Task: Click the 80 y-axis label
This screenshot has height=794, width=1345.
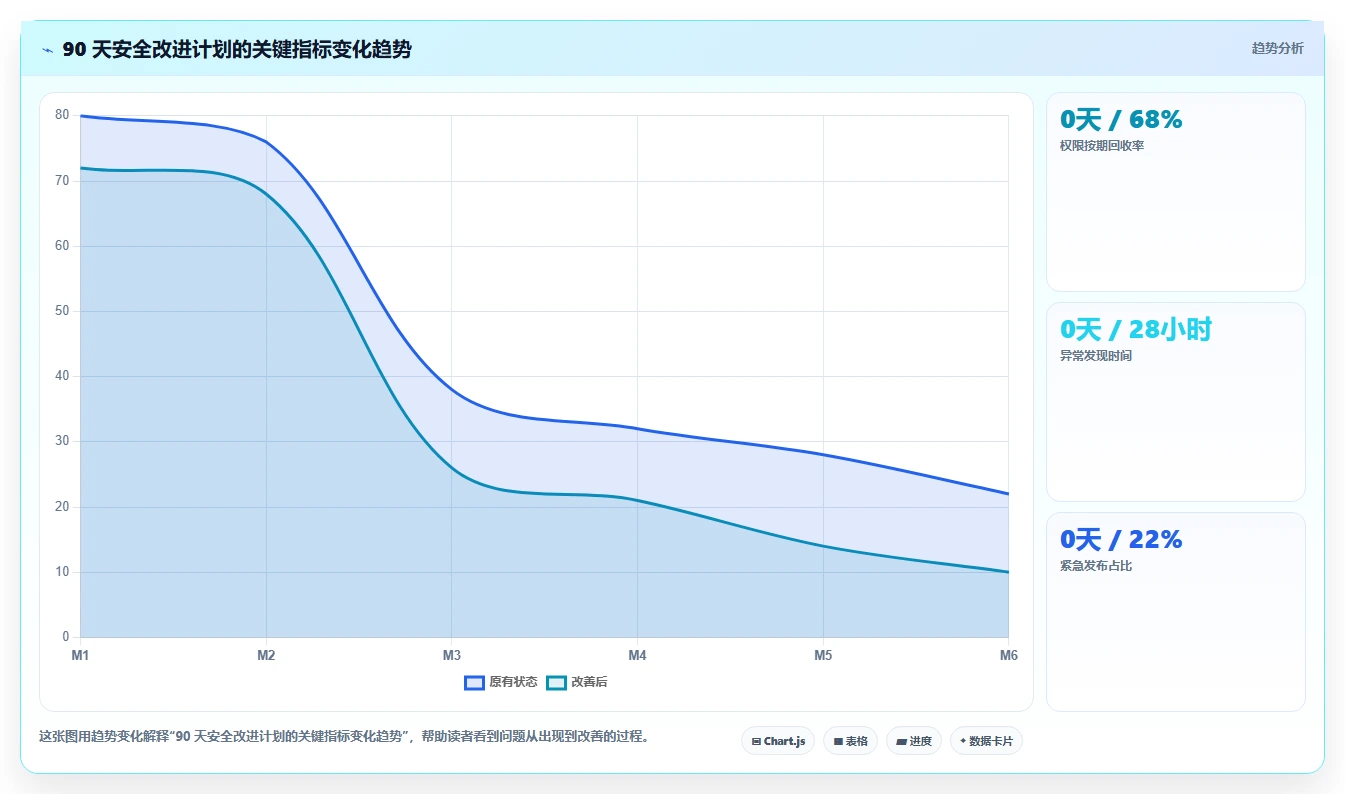Action: pos(62,115)
